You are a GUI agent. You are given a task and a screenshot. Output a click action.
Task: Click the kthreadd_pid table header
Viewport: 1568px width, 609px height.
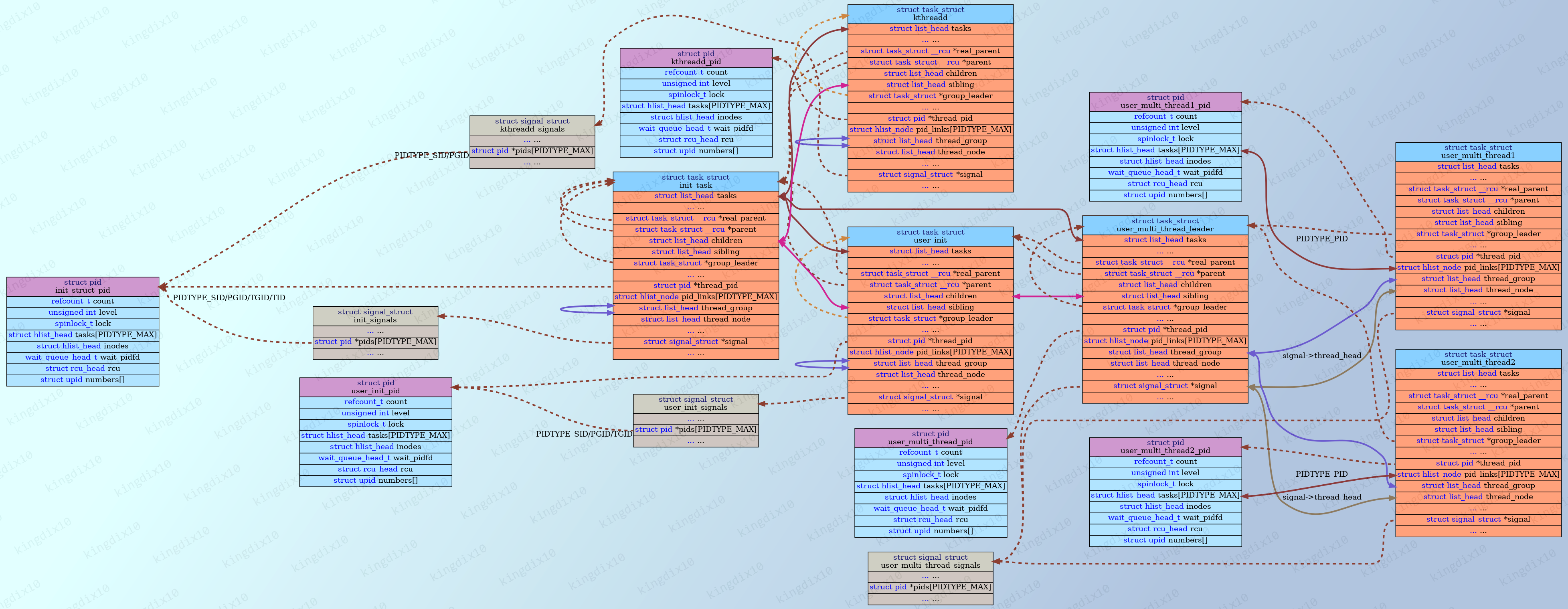pyautogui.click(x=696, y=58)
